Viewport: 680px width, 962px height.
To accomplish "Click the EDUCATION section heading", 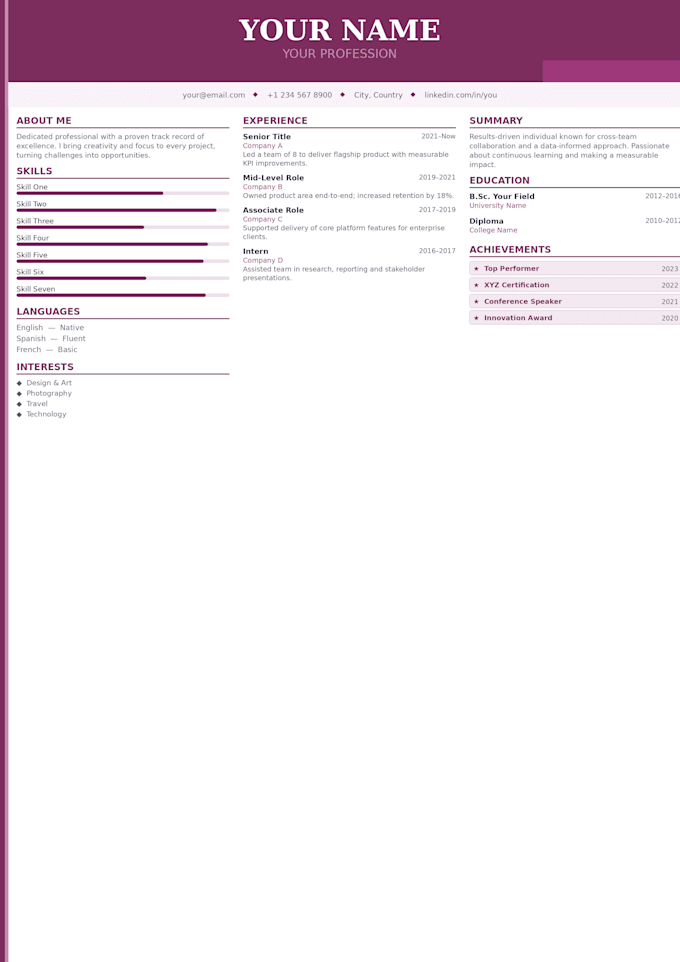I will 500,180.
